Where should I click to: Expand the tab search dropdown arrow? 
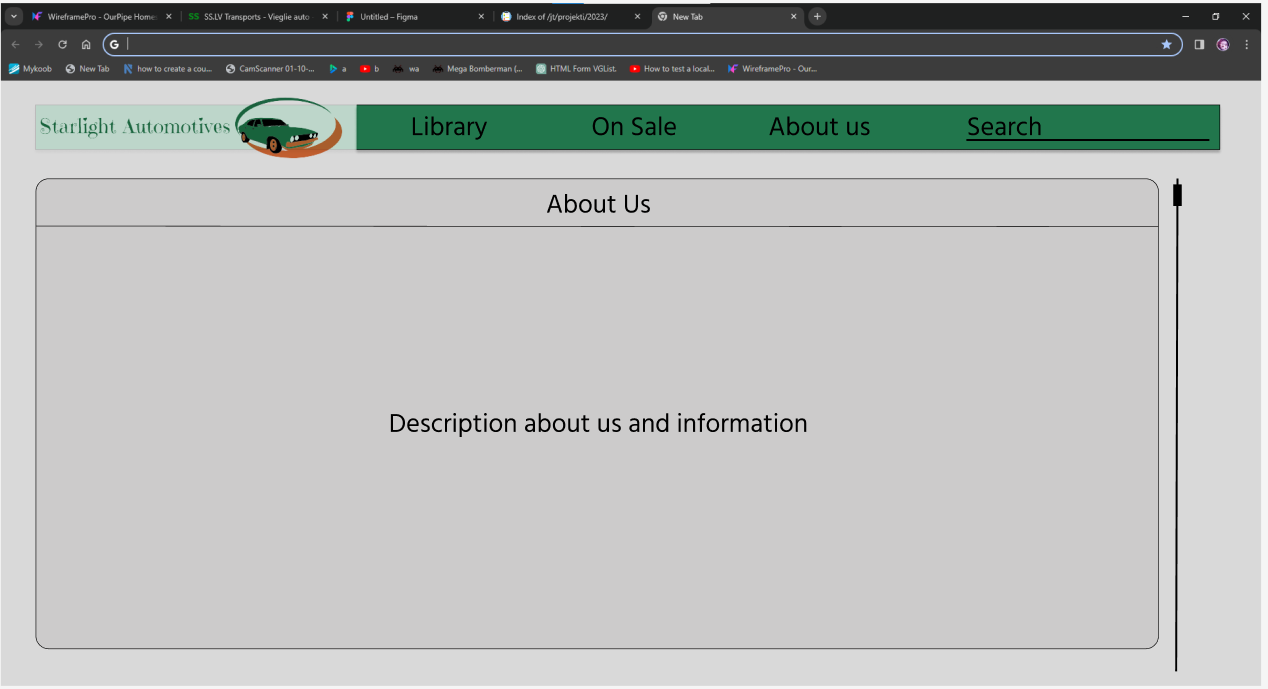tap(14, 16)
